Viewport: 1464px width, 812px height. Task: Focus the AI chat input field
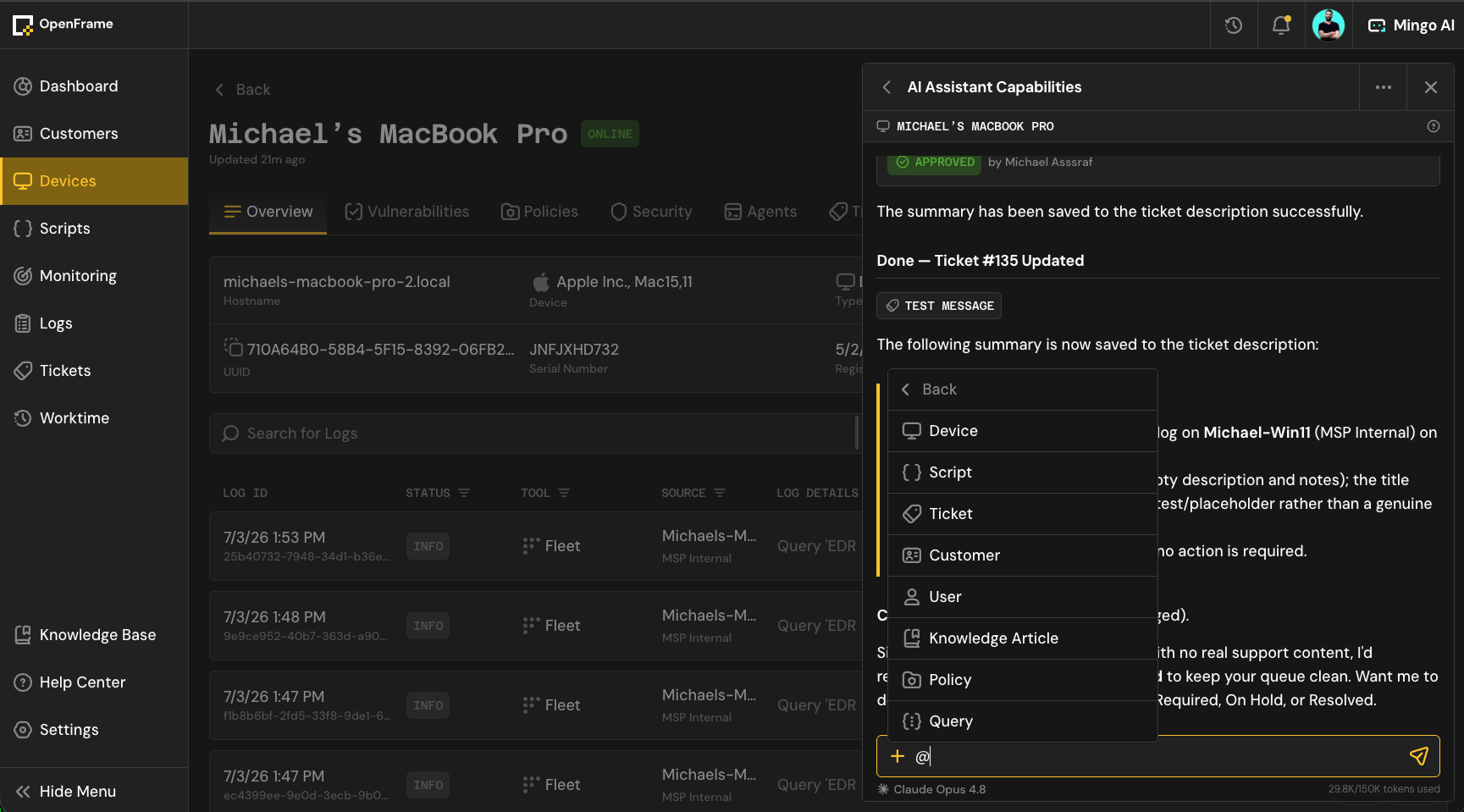coord(1158,756)
